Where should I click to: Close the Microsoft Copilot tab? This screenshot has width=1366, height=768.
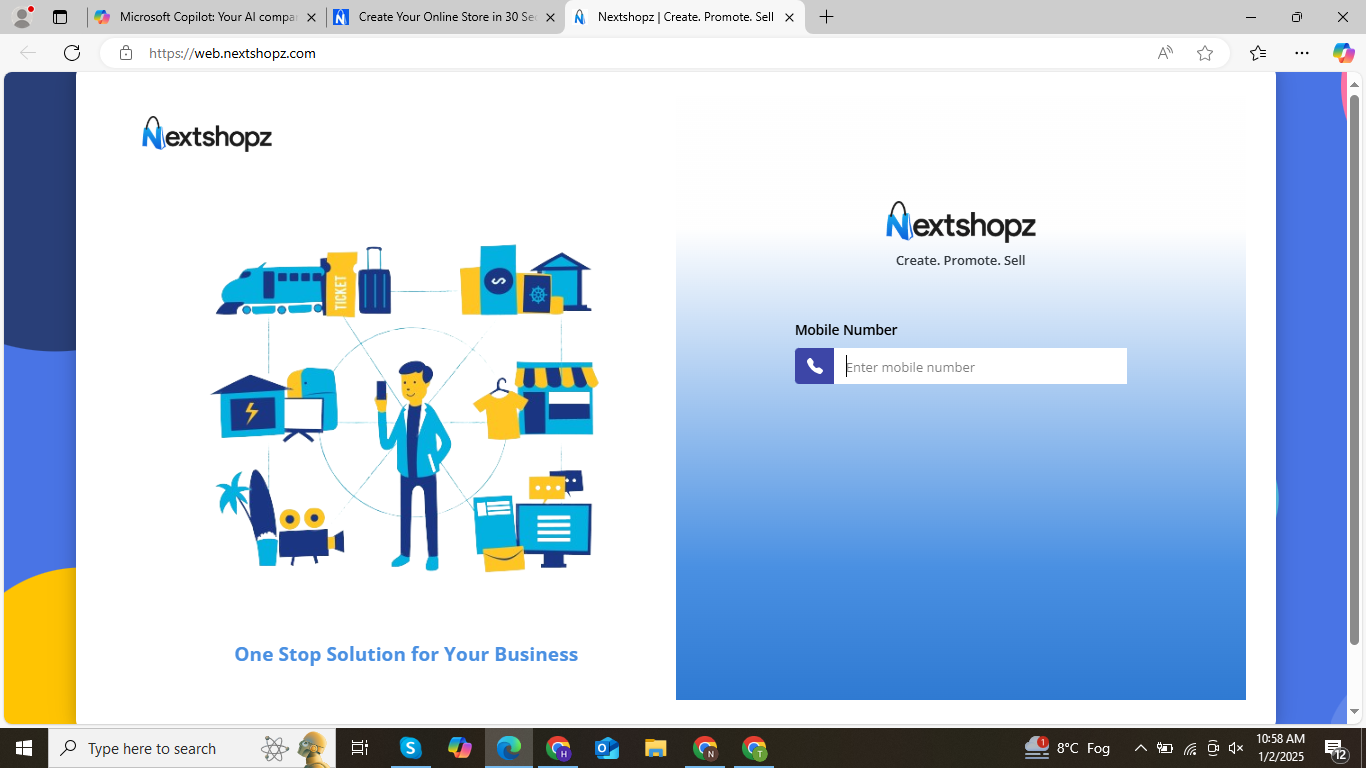point(311,17)
